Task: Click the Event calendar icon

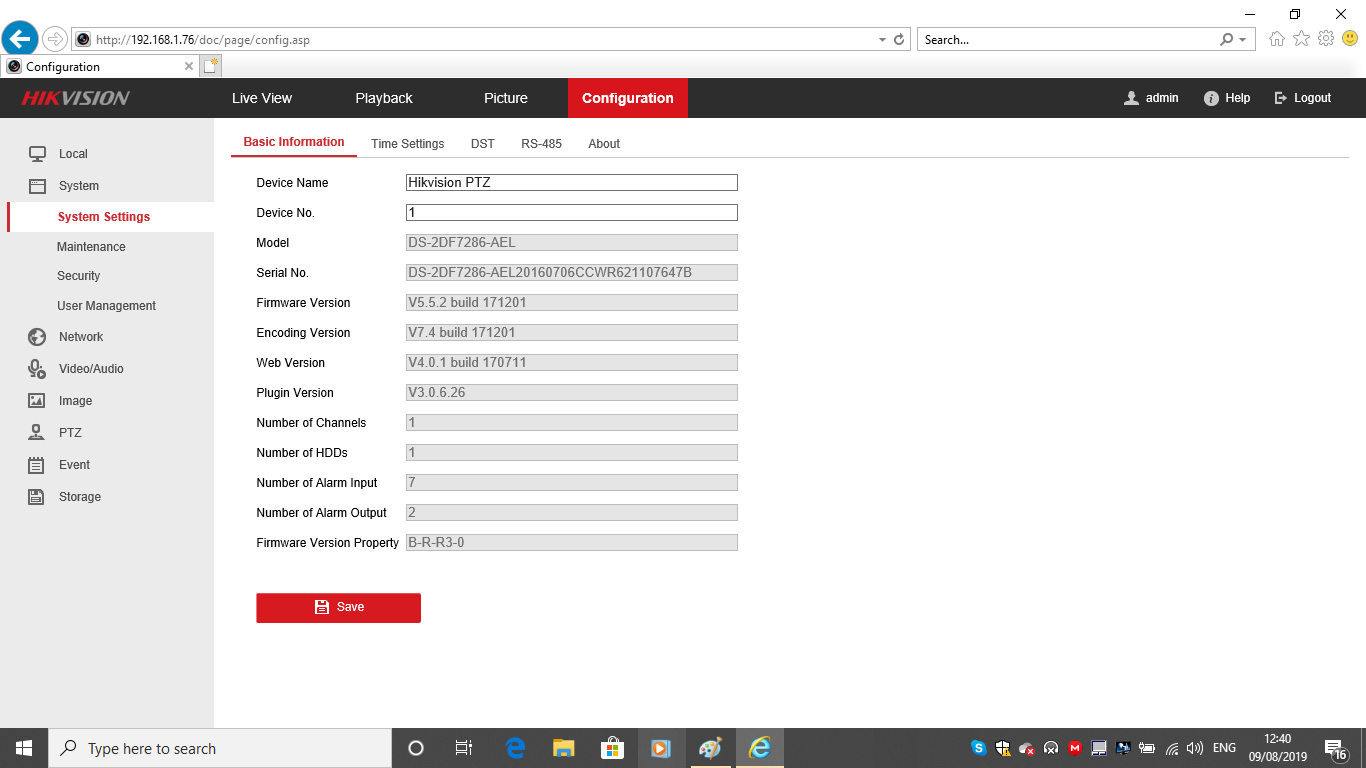Action: coord(37,465)
